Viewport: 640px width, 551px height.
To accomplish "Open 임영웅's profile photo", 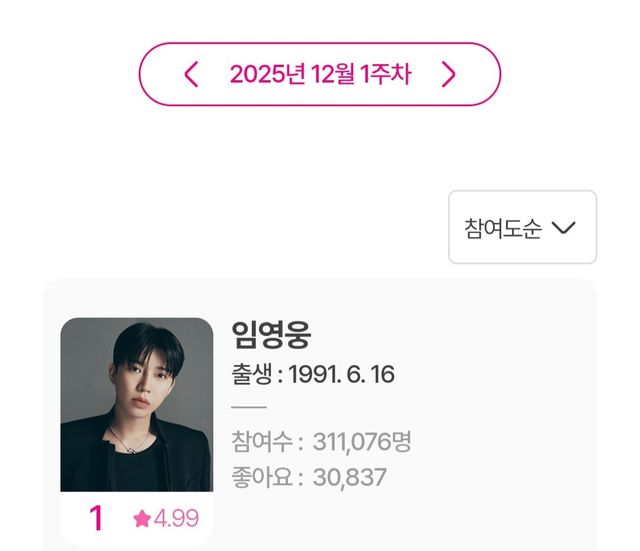I will pyautogui.click(x=137, y=405).
